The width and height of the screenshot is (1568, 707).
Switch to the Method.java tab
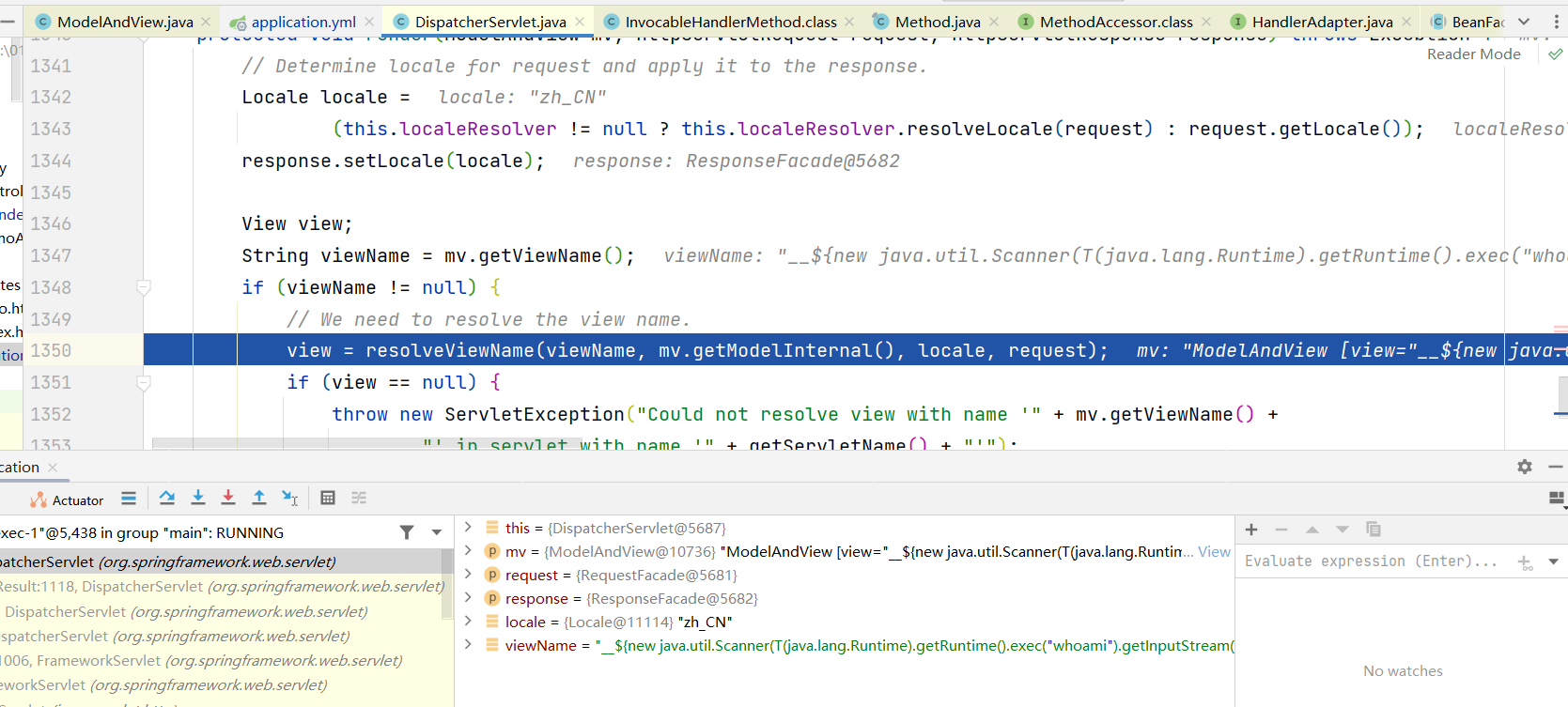(938, 22)
